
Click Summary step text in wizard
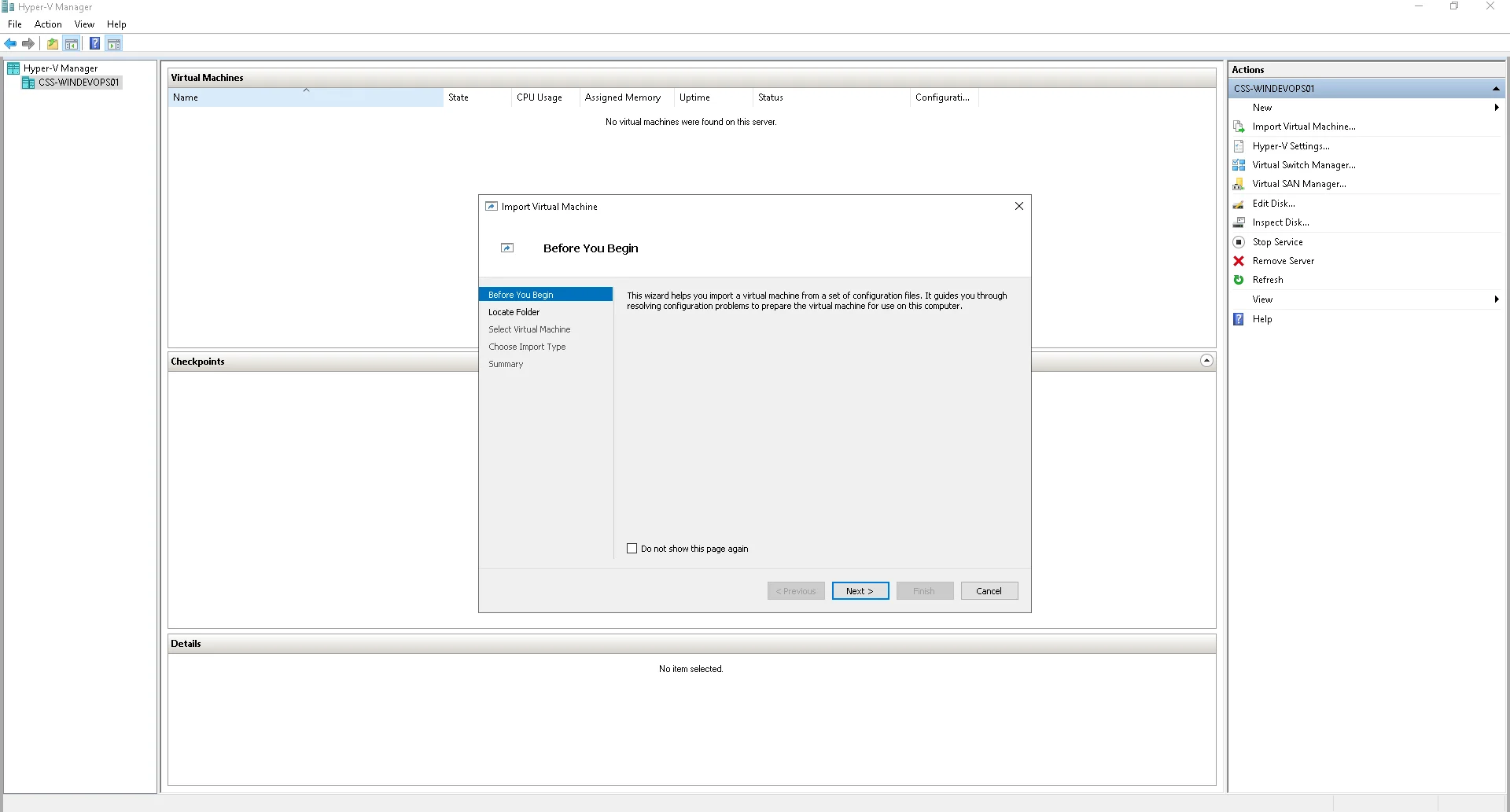pos(506,364)
